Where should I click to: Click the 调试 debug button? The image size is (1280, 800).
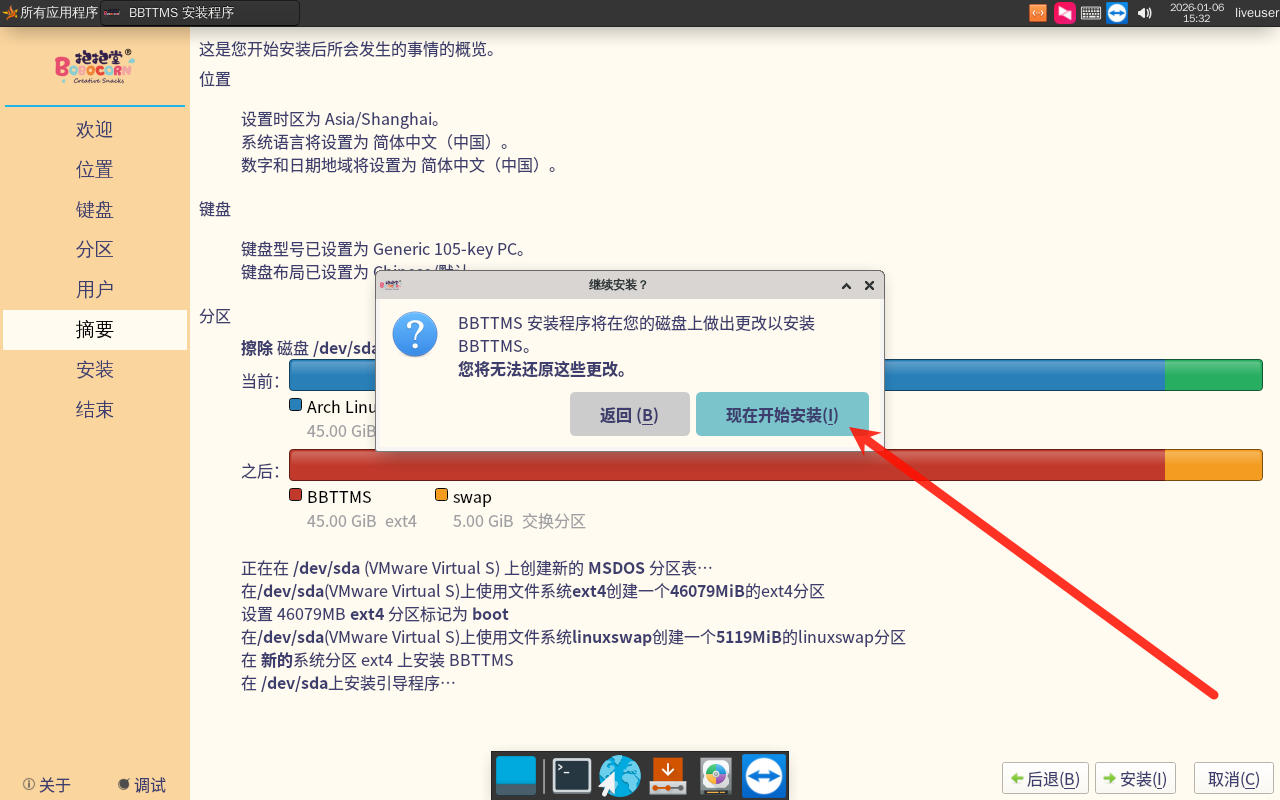(x=141, y=785)
